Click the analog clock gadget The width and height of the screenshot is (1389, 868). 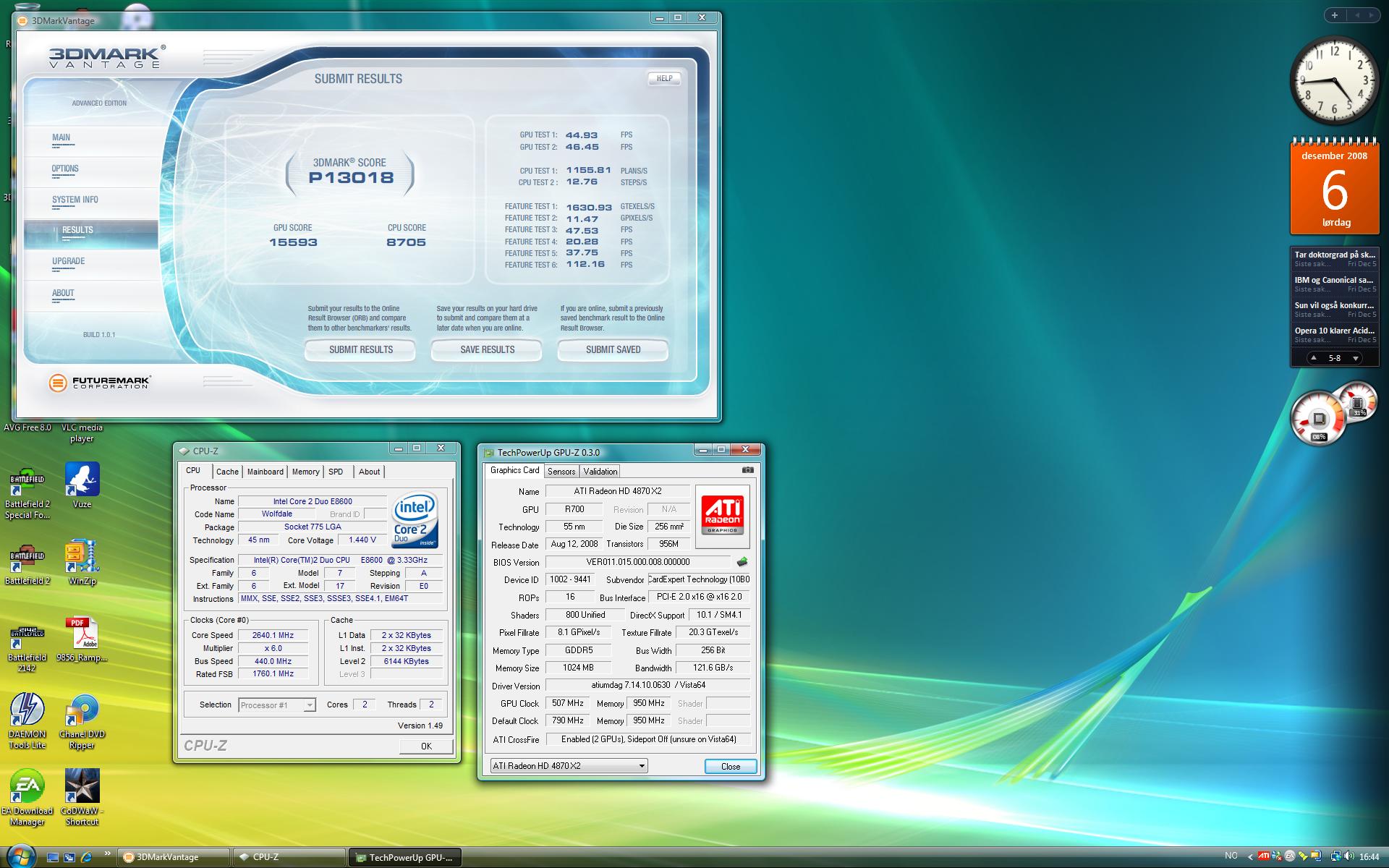[x=1335, y=81]
